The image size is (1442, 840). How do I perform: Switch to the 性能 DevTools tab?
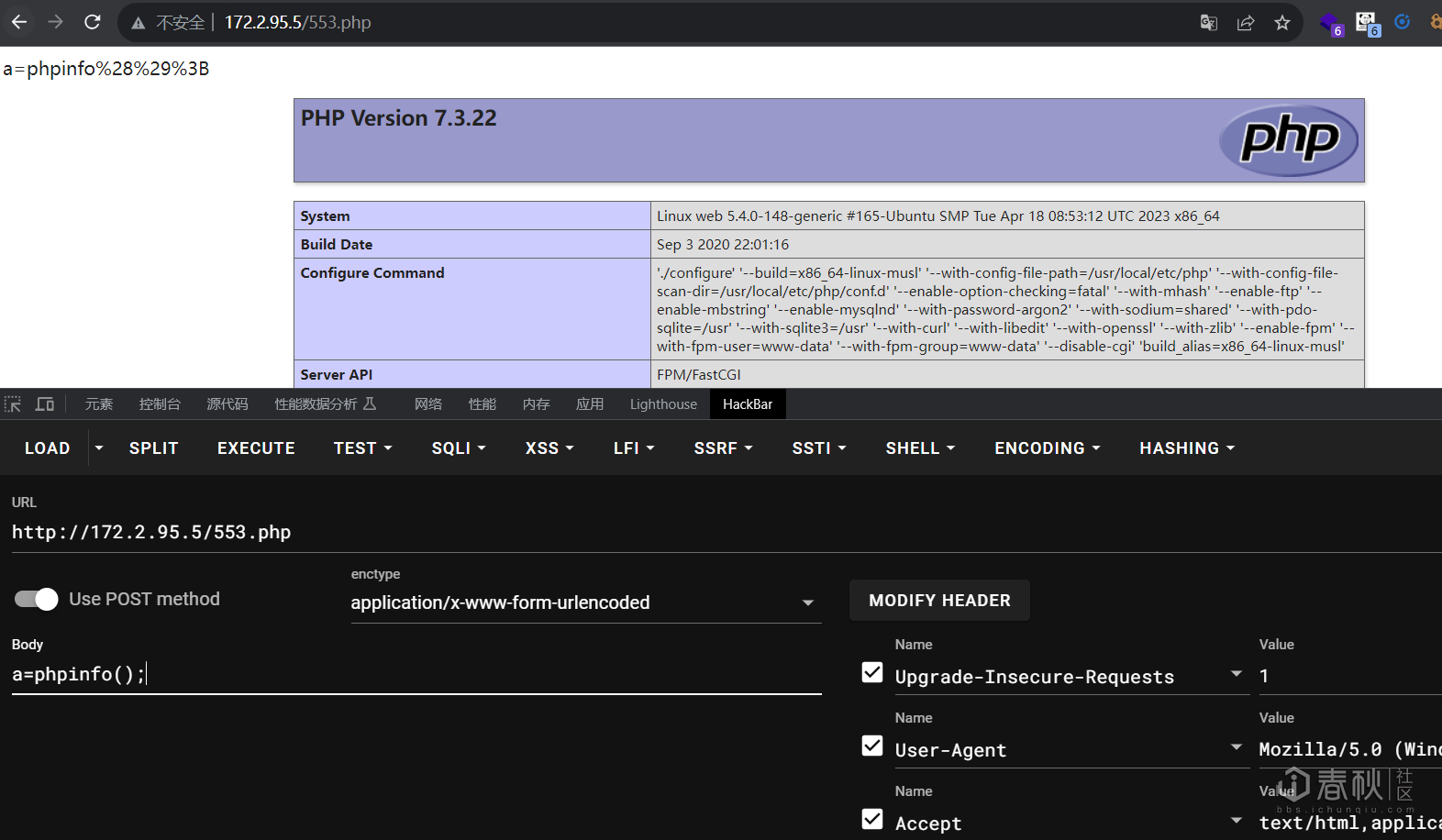(483, 404)
